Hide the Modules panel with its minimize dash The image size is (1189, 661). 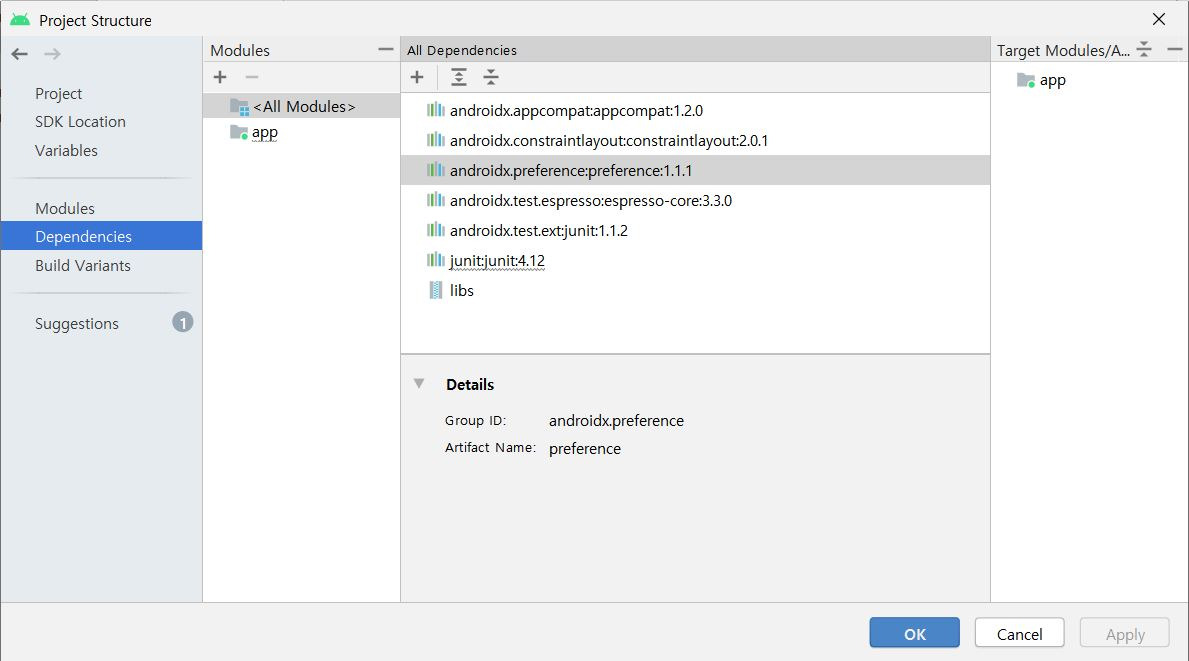tap(385, 47)
